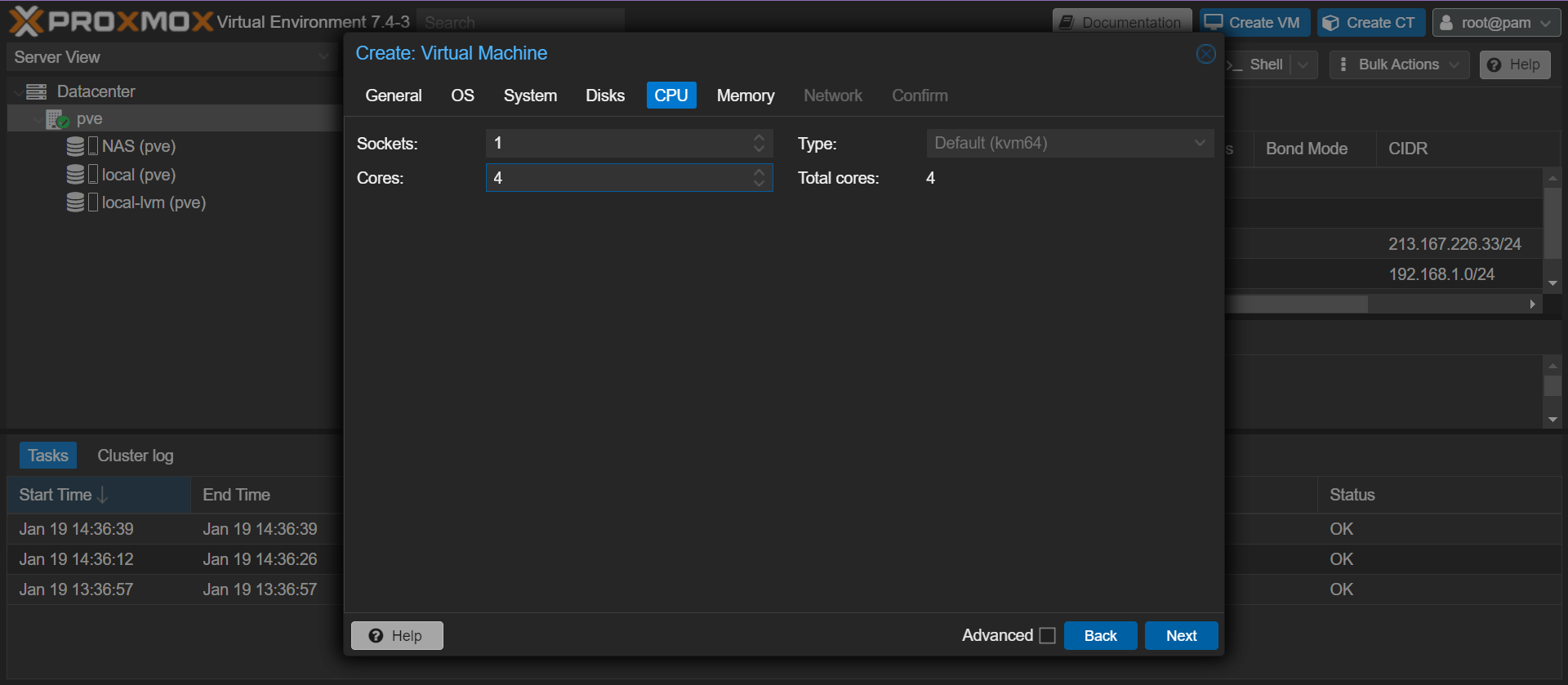
Task: Click the root@pam user icon
Action: [x=1446, y=23]
